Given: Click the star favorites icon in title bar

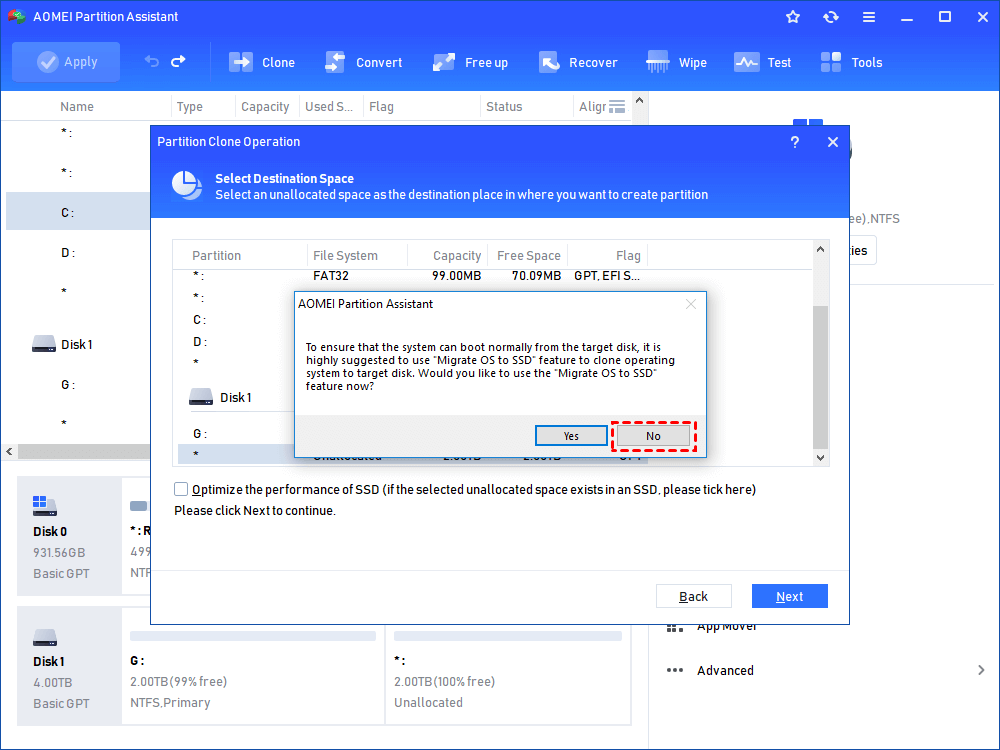Looking at the screenshot, I should 793,17.
